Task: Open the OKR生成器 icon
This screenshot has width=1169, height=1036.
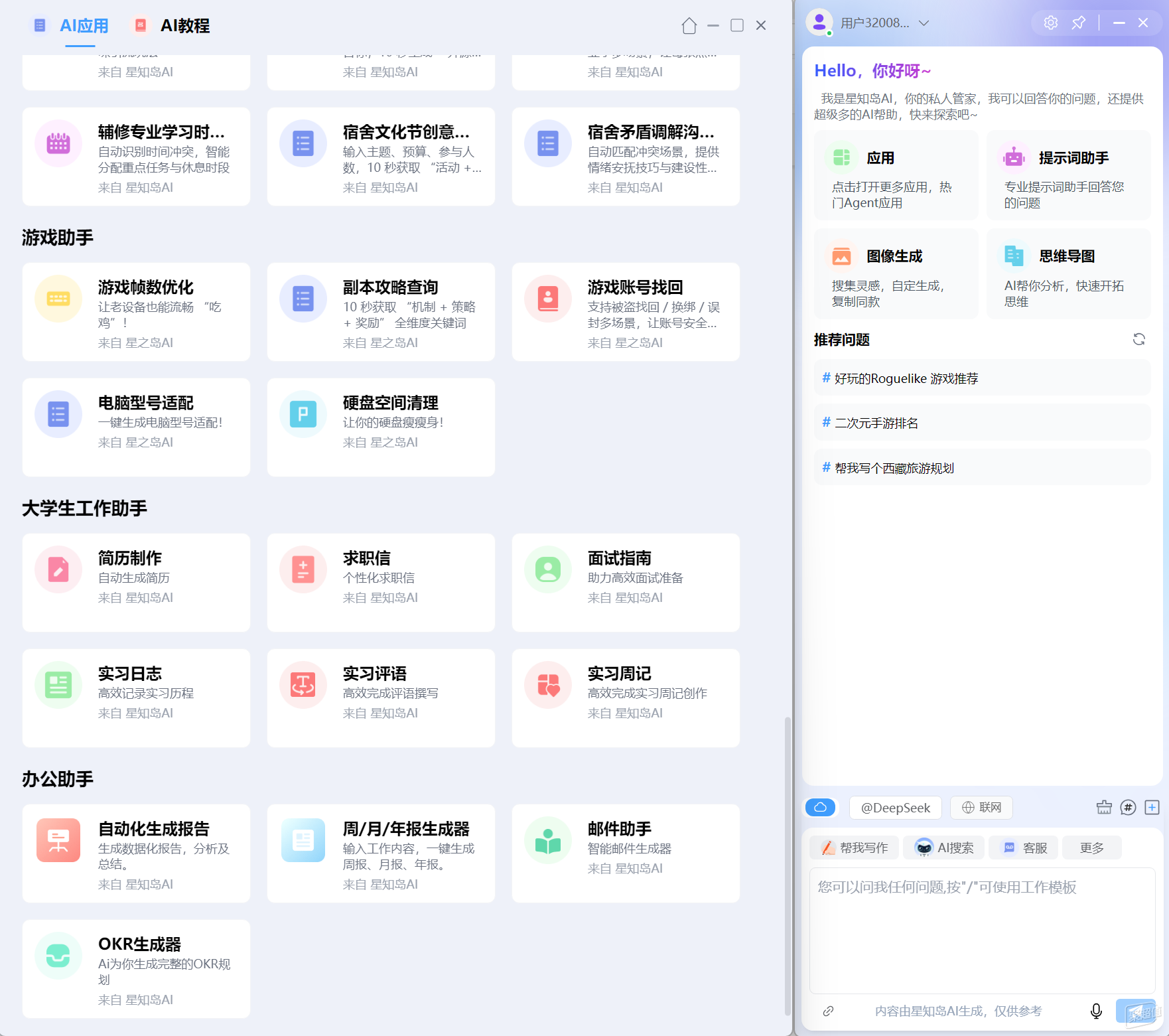Action: click(x=58, y=956)
